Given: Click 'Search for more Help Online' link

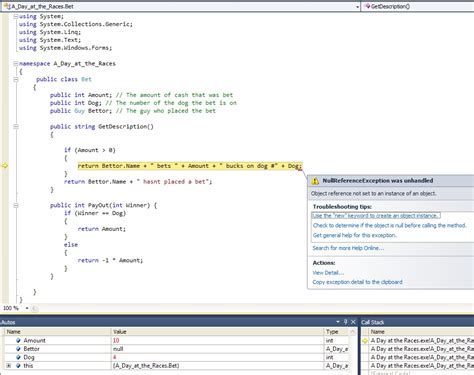Looking at the screenshot, I should click(348, 248).
